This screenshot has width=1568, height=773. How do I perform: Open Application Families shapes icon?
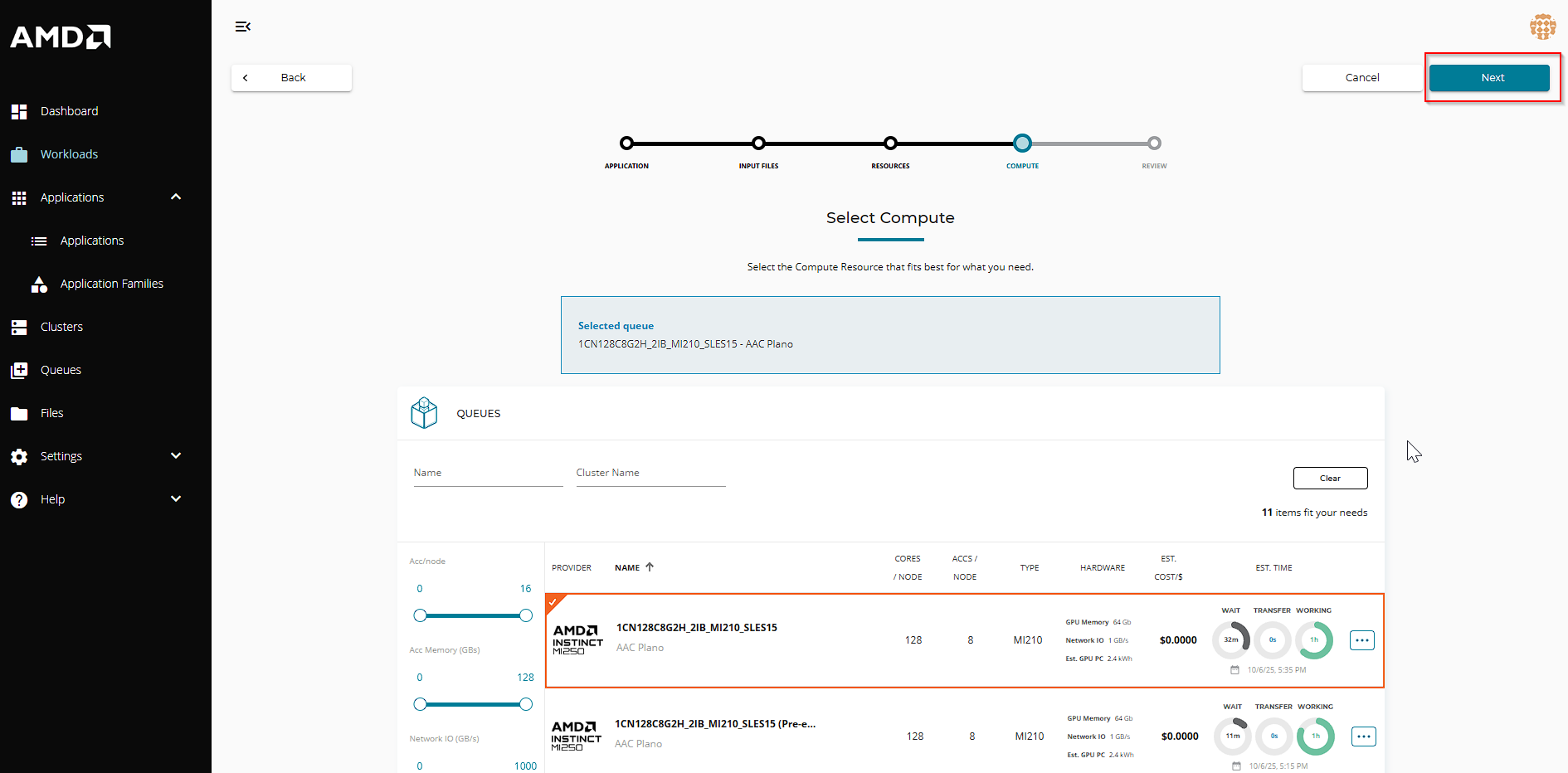tap(39, 284)
